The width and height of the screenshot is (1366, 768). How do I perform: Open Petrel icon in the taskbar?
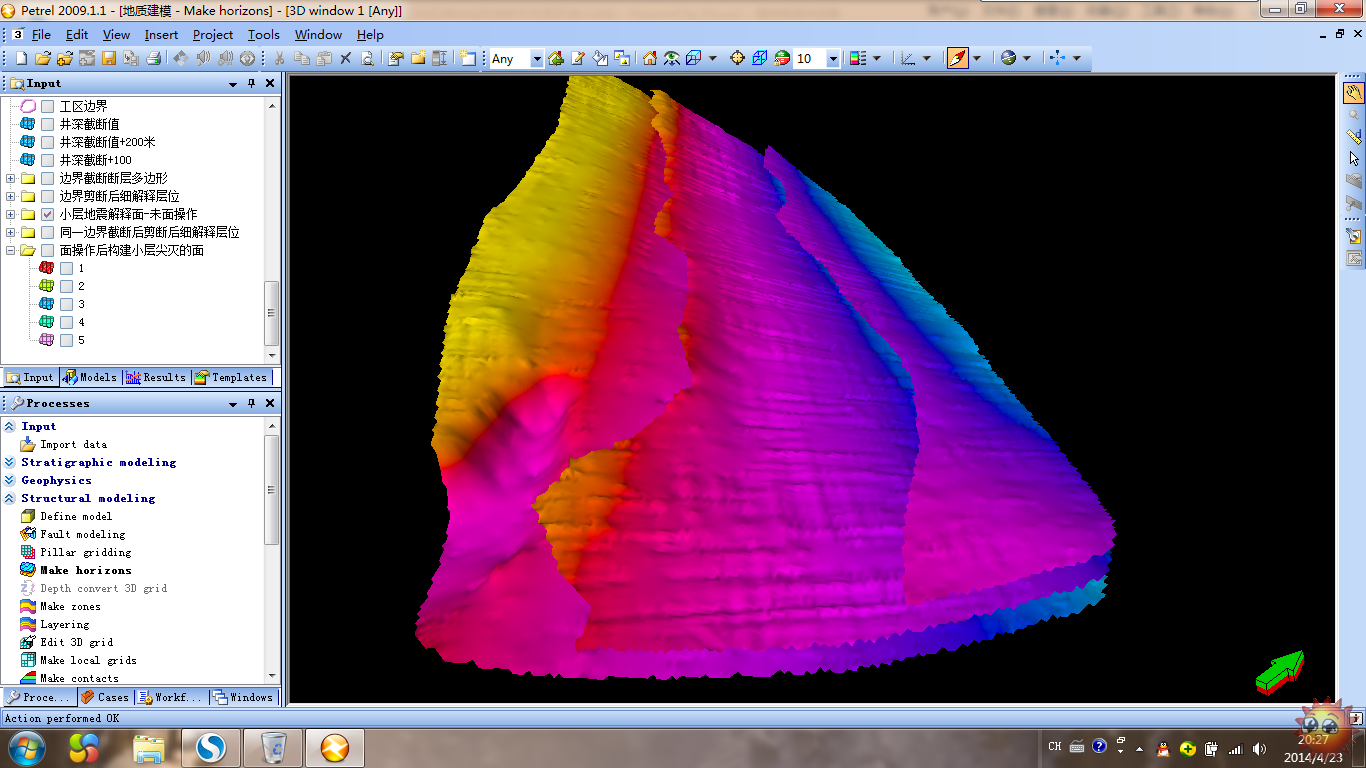[335, 747]
